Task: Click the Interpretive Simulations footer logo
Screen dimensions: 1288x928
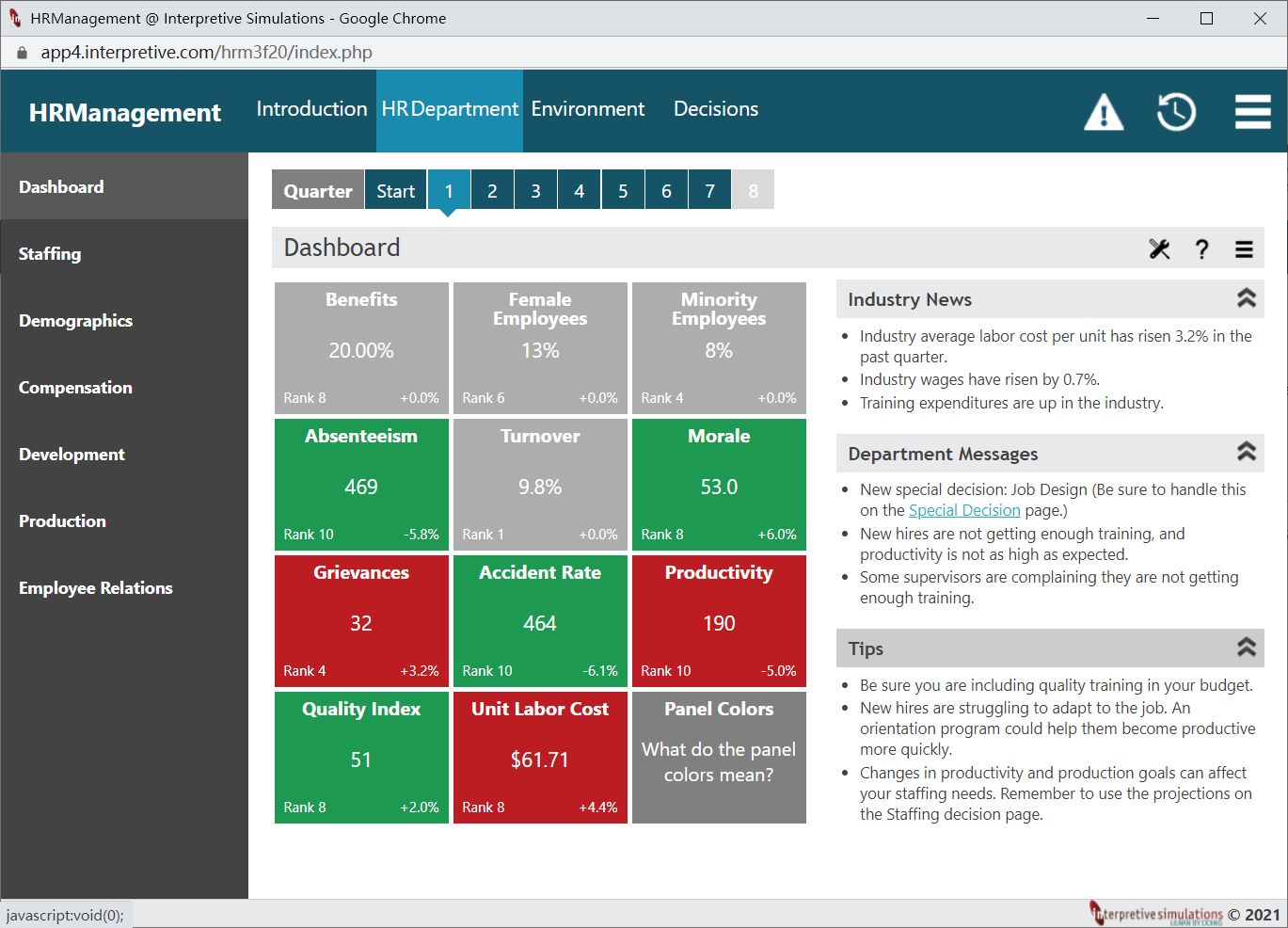Action: [x=1156, y=913]
